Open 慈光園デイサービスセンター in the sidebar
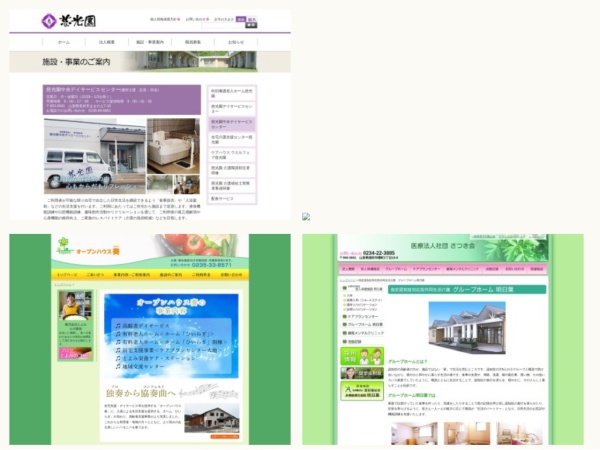Image resolution: width=600 pixels, height=450 pixels. pos(232,109)
